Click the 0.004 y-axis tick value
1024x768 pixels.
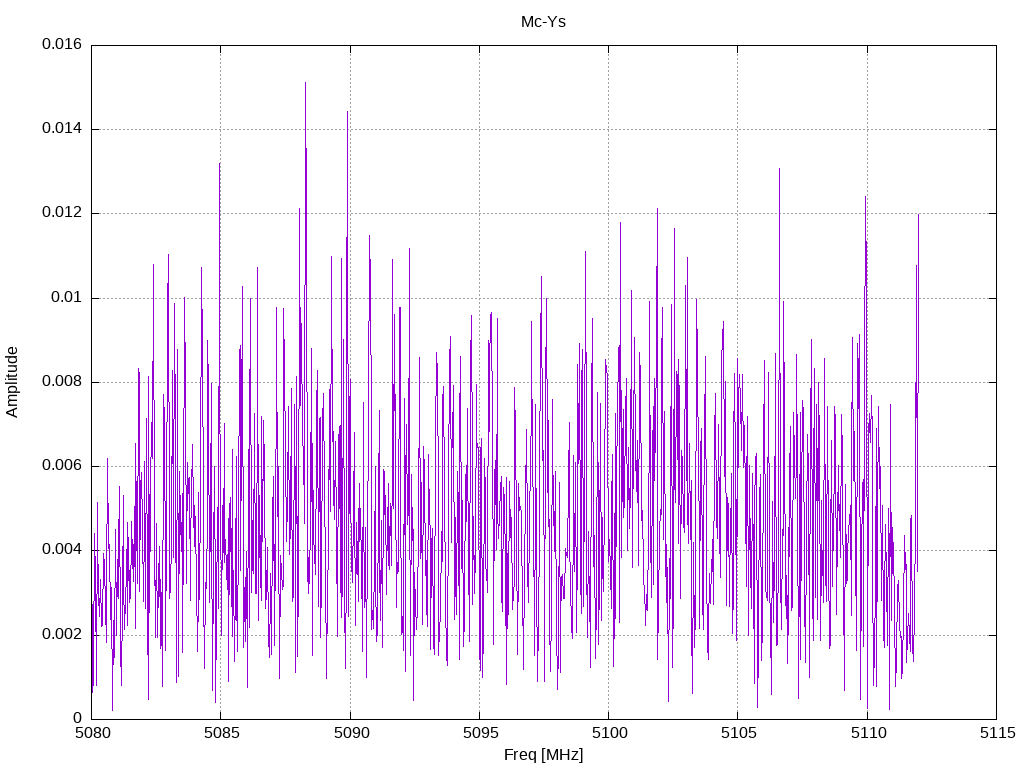click(62, 550)
